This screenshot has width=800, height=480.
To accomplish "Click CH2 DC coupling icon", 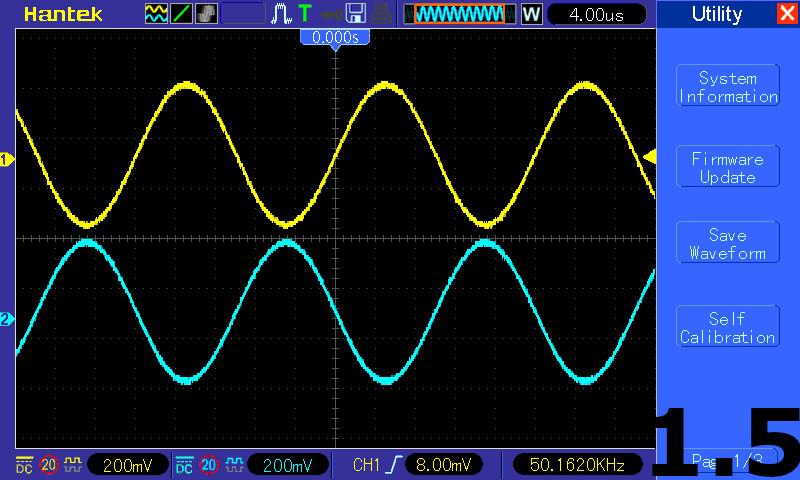I will click(184, 464).
